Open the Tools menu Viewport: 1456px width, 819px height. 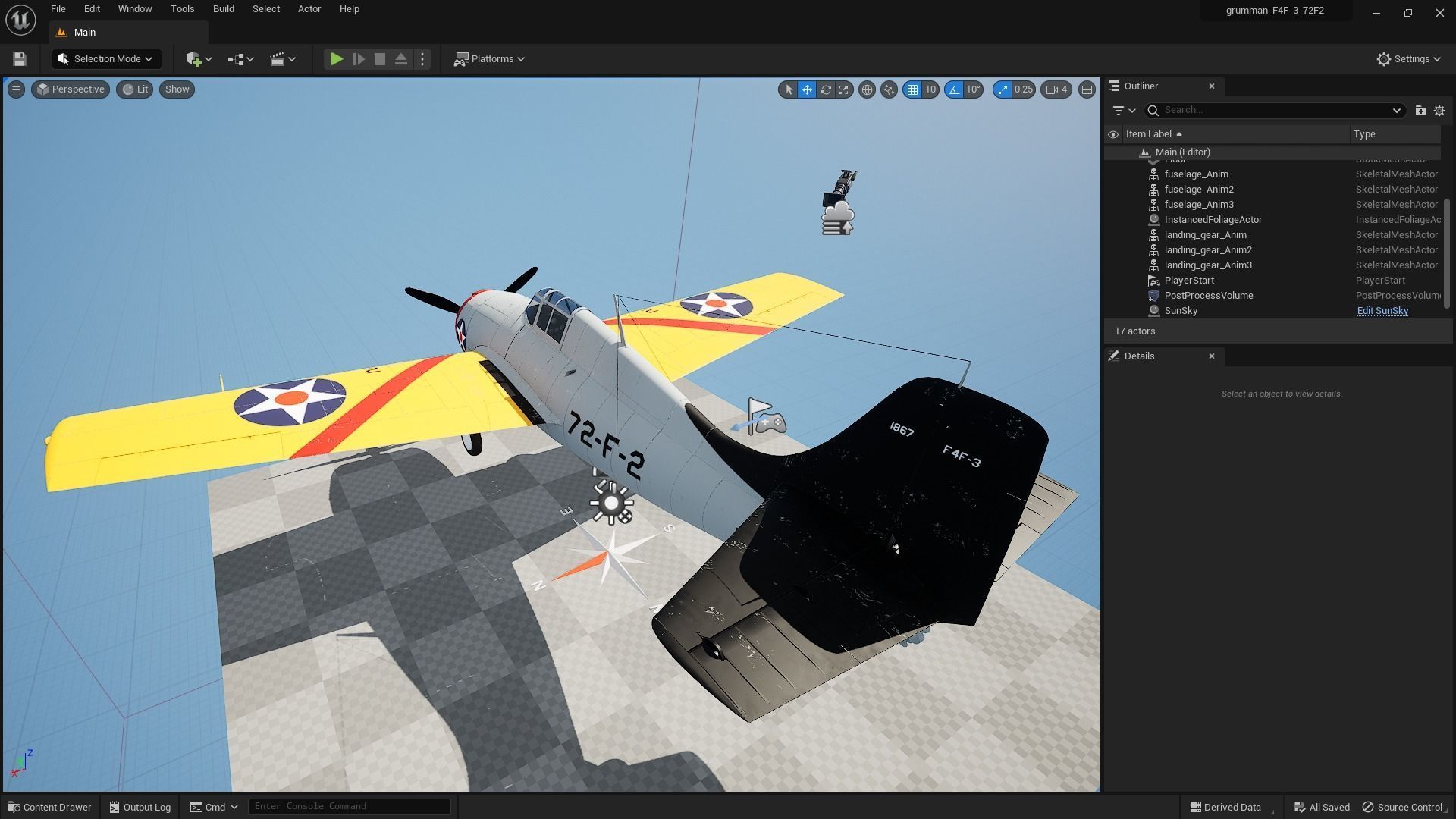[x=182, y=9]
